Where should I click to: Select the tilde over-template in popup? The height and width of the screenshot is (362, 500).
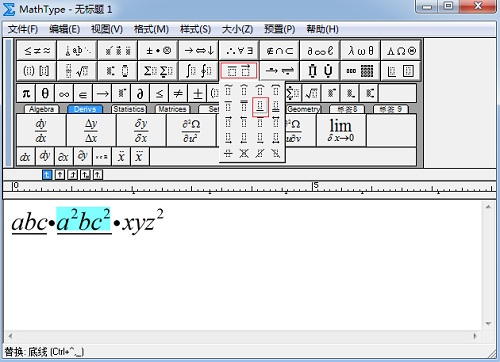(228, 90)
